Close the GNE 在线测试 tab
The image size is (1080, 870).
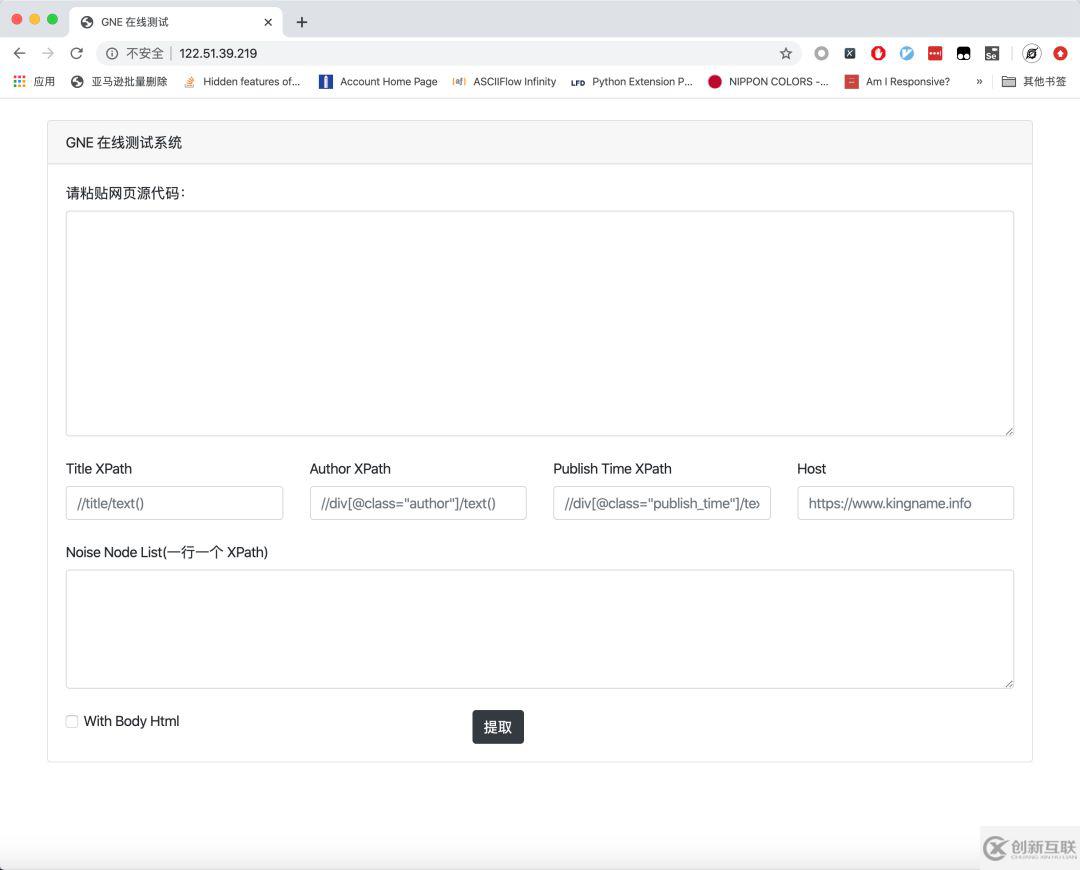[x=268, y=22]
